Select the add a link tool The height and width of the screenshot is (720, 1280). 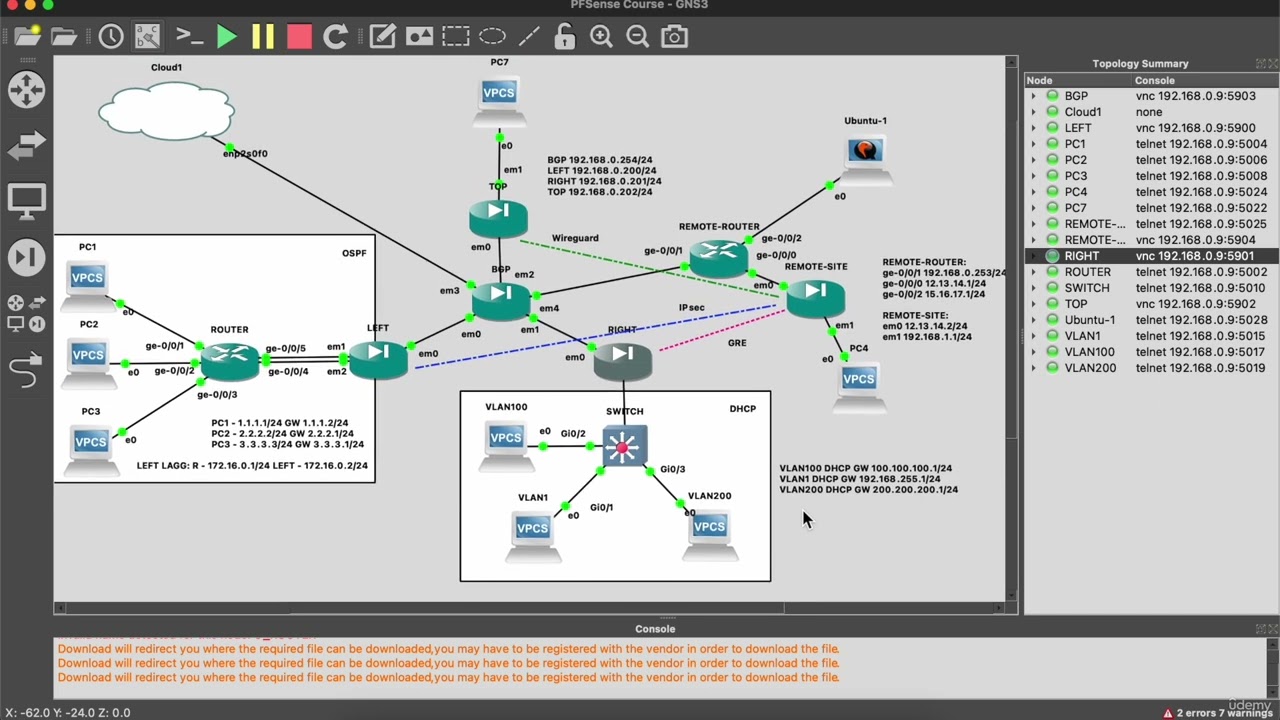click(26, 369)
